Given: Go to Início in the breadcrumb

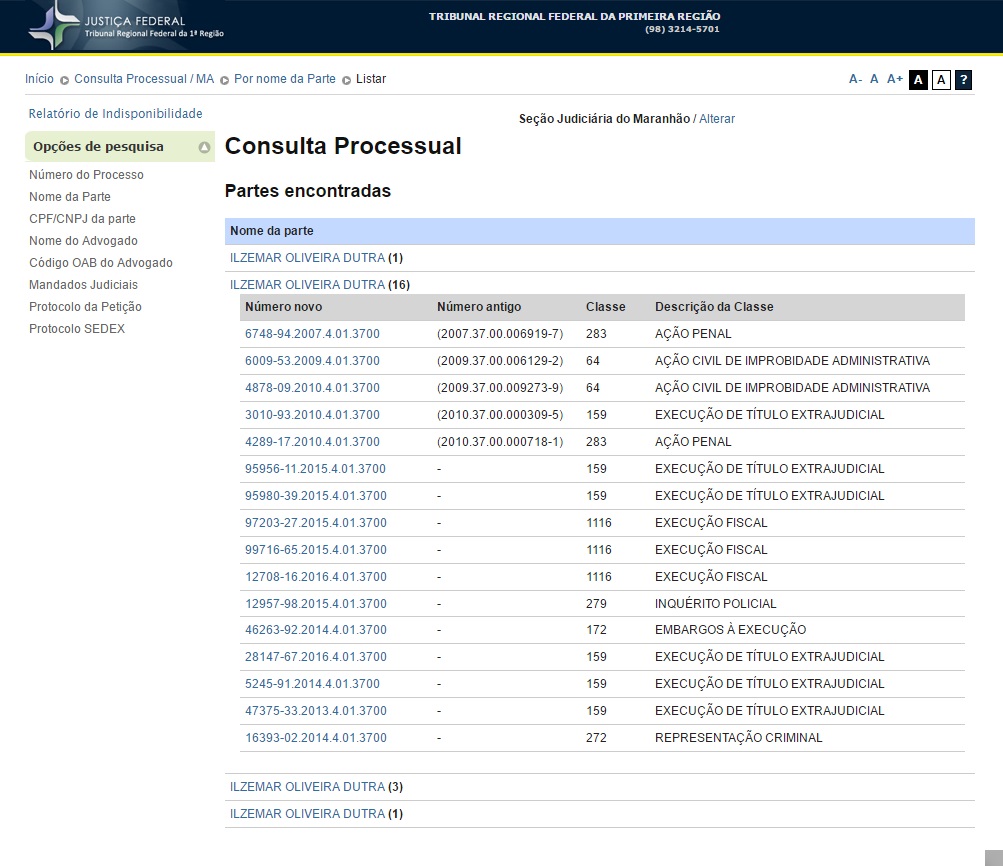Looking at the screenshot, I should tap(39, 79).
